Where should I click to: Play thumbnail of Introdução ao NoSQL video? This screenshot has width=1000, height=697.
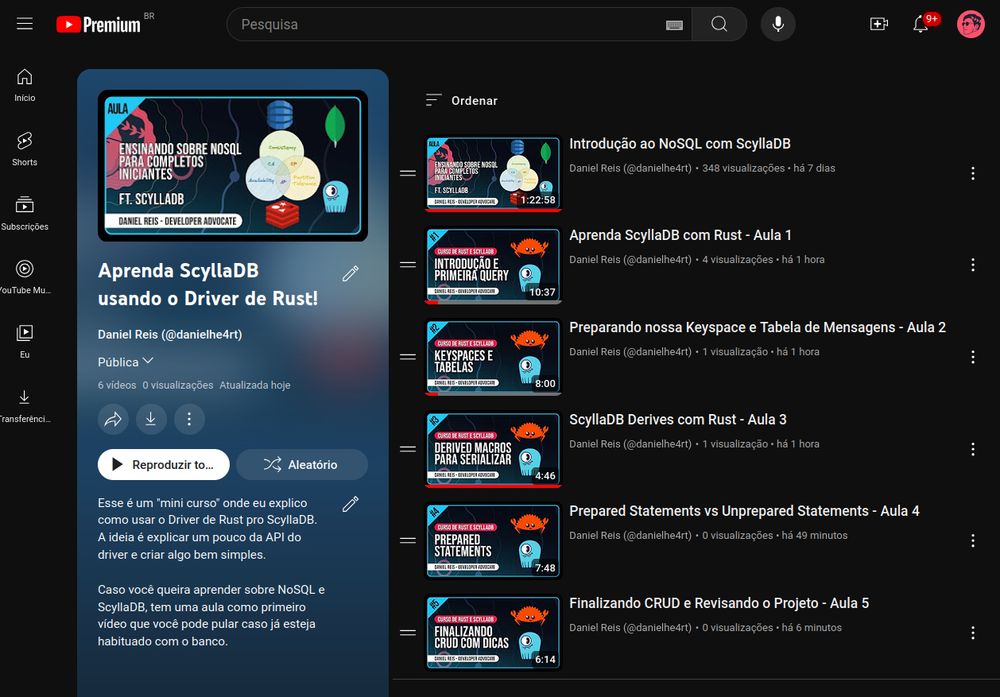click(493, 173)
